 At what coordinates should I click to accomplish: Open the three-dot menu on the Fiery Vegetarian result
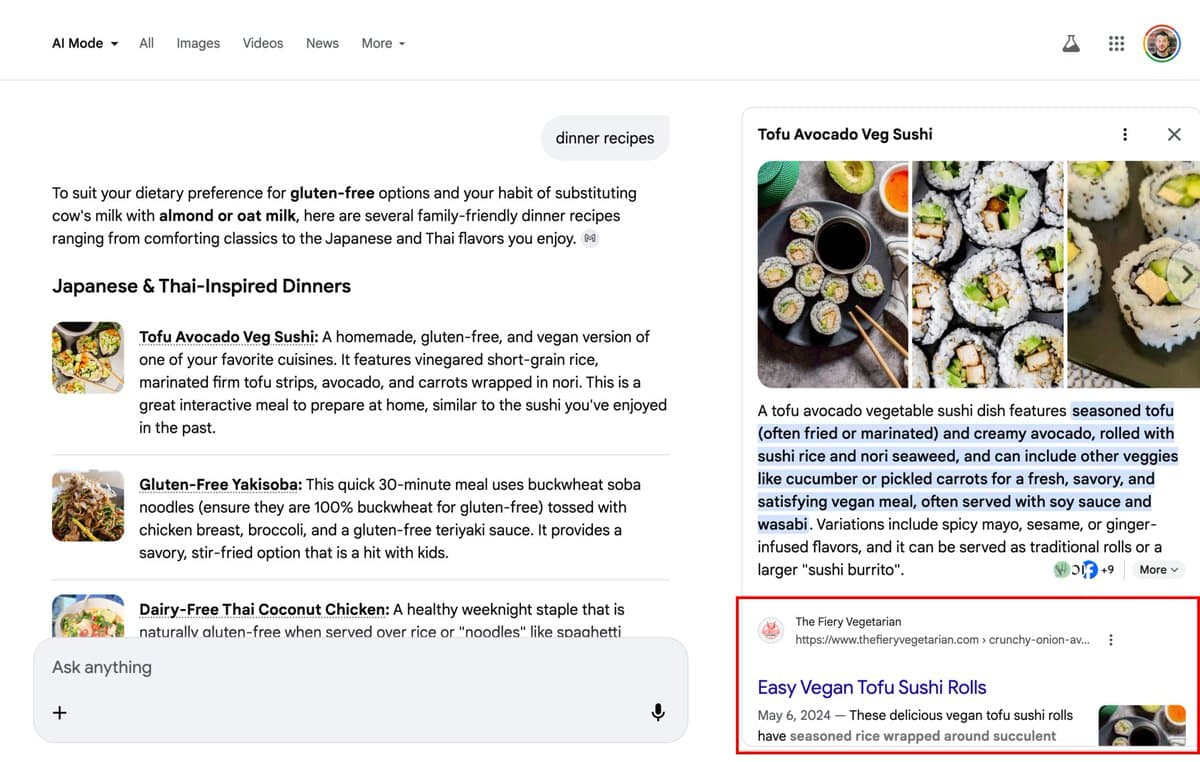coord(1111,640)
